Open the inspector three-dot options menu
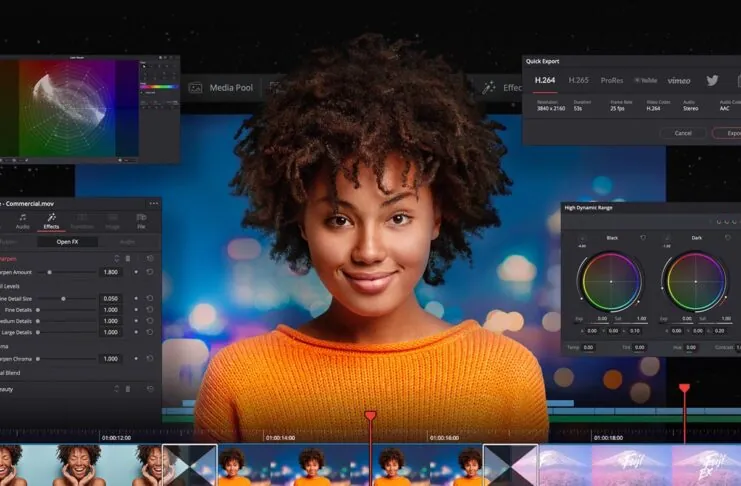 tap(154, 203)
